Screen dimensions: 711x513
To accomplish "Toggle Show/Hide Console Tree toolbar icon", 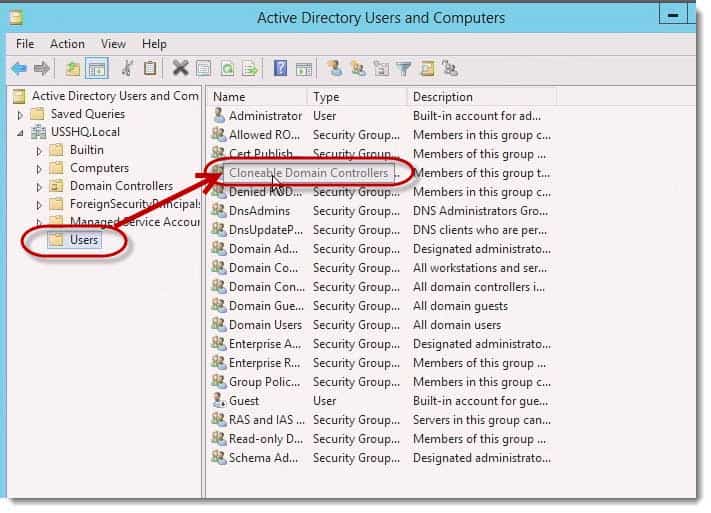I will click(97, 69).
